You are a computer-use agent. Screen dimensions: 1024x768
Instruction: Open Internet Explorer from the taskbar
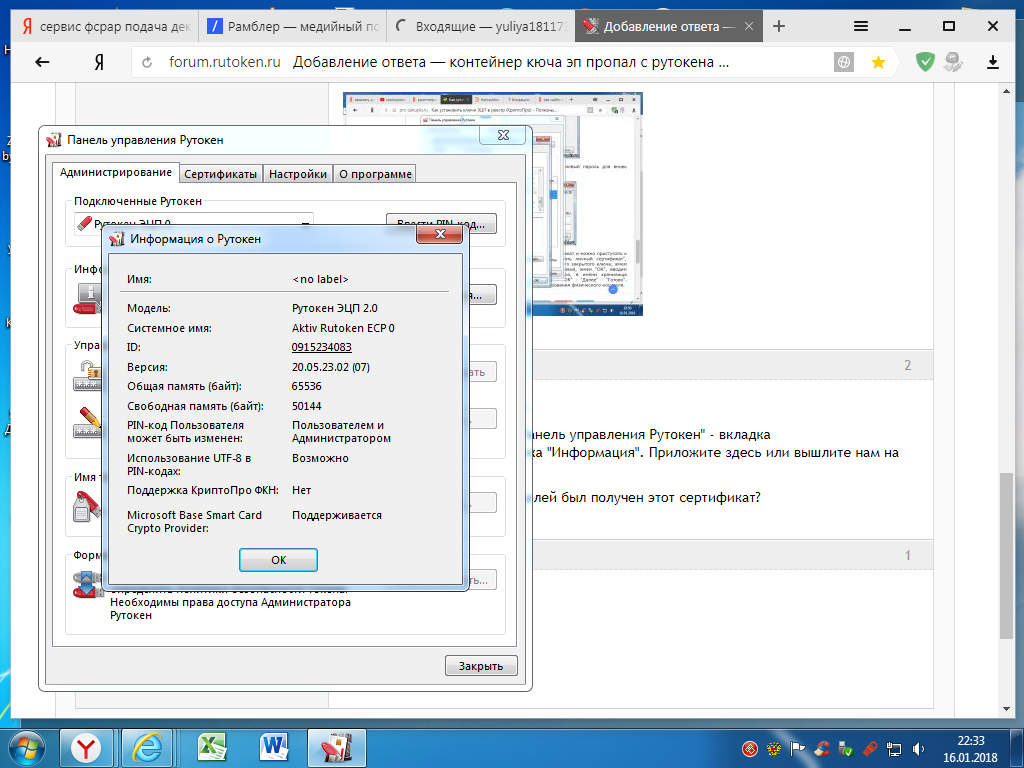pyautogui.click(x=150, y=746)
